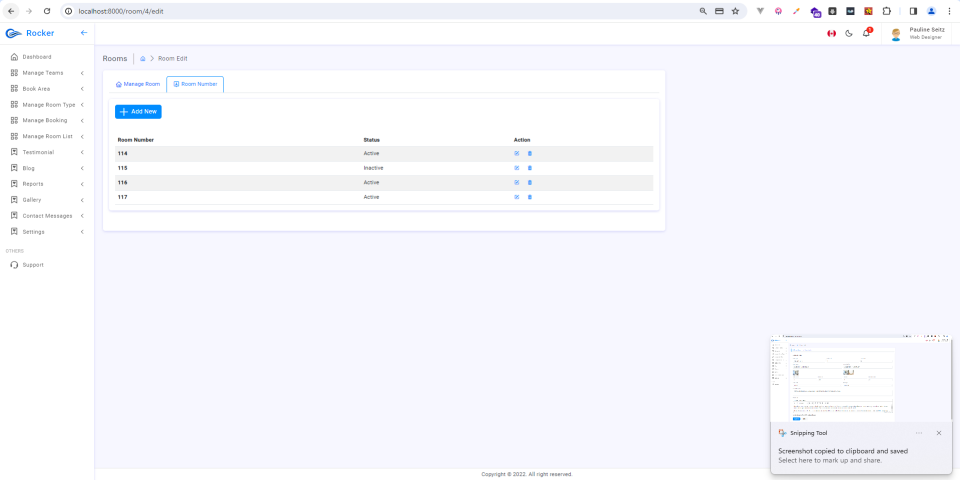
Task: Click the browser back arrow
Action: (x=11, y=11)
